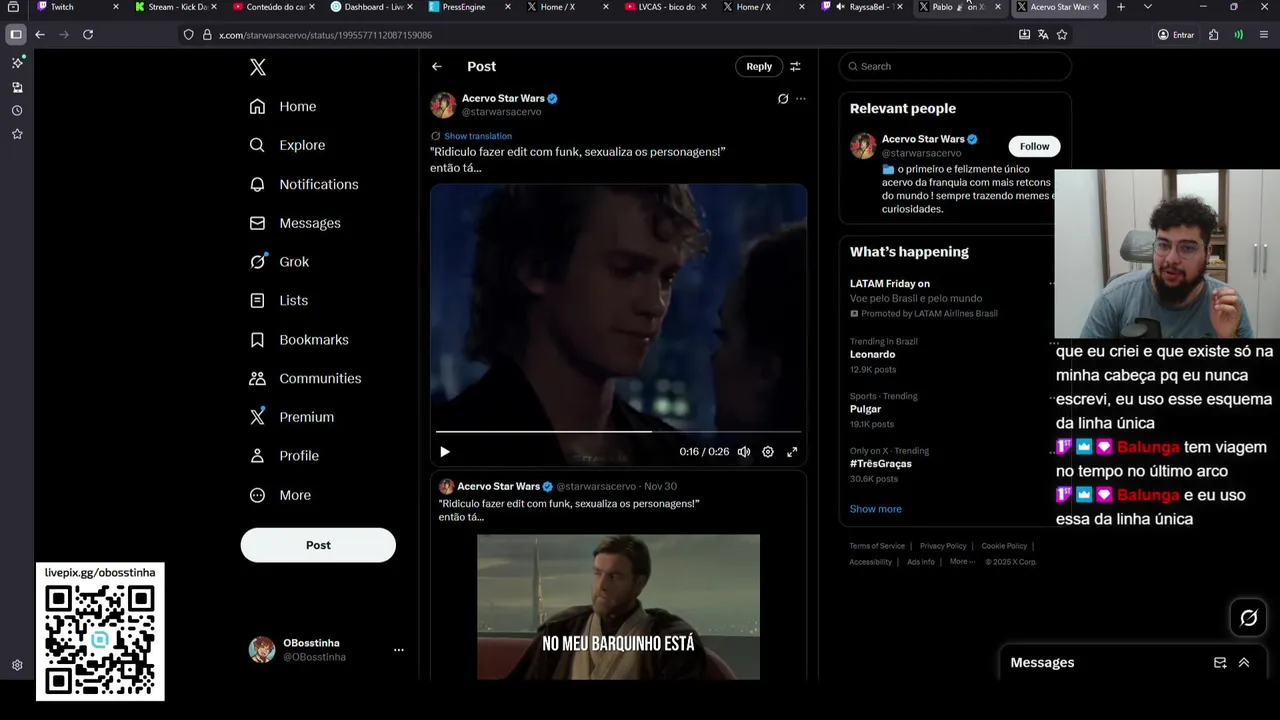This screenshot has height=720, width=1280.
Task: Open Privacy Policy footer link
Action: [x=943, y=546]
